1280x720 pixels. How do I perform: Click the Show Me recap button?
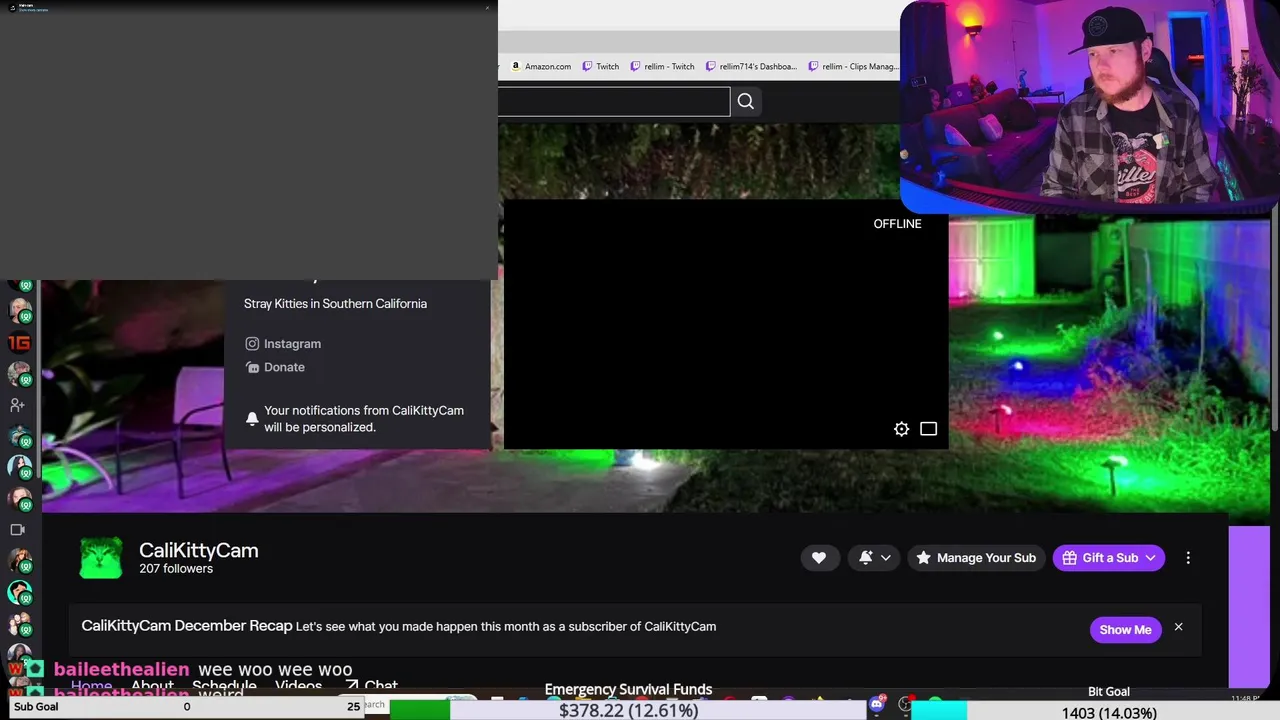tap(1125, 629)
